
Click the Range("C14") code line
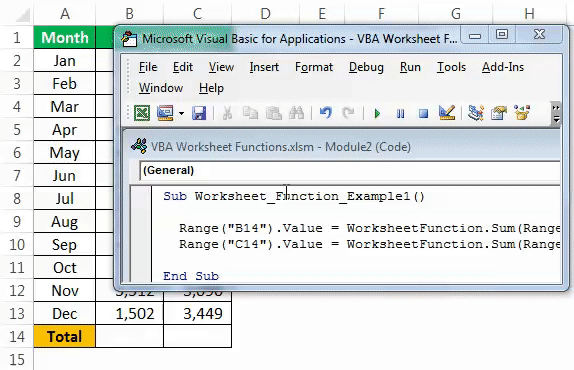click(369, 244)
